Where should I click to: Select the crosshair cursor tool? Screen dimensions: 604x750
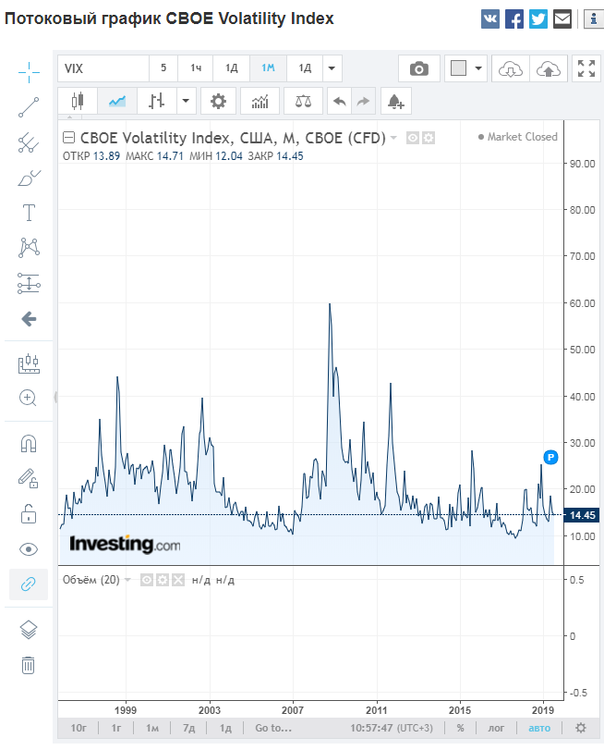click(x=29, y=72)
